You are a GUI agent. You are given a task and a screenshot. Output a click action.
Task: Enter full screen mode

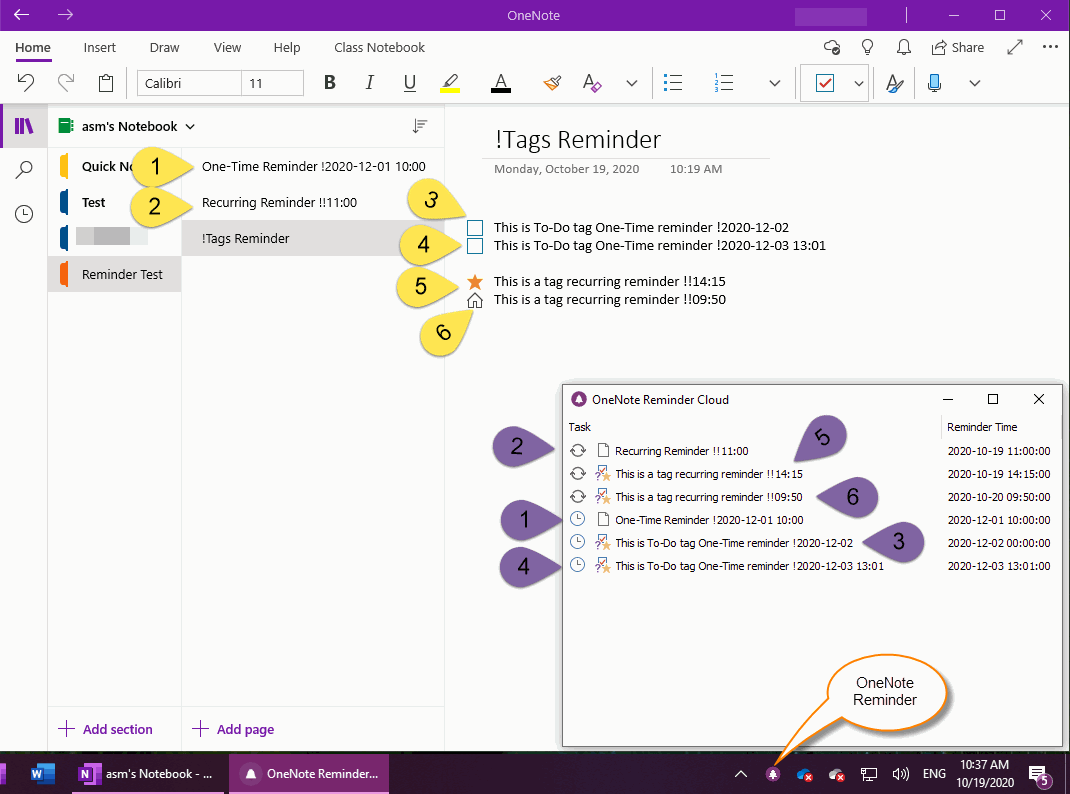tap(1015, 47)
